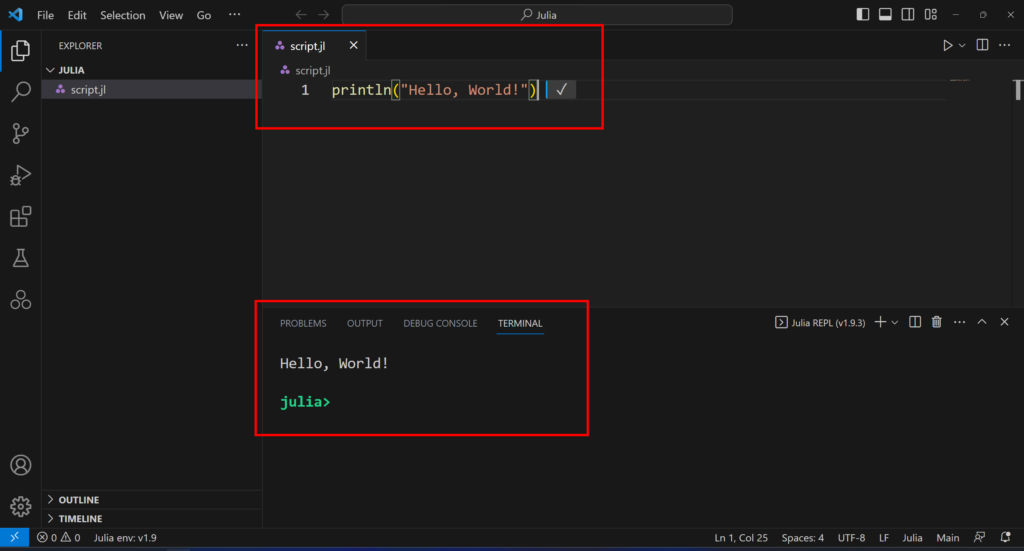The width and height of the screenshot is (1024, 551).
Task: Open run options dropdown beside play button
Action: (x=962, y=46)
